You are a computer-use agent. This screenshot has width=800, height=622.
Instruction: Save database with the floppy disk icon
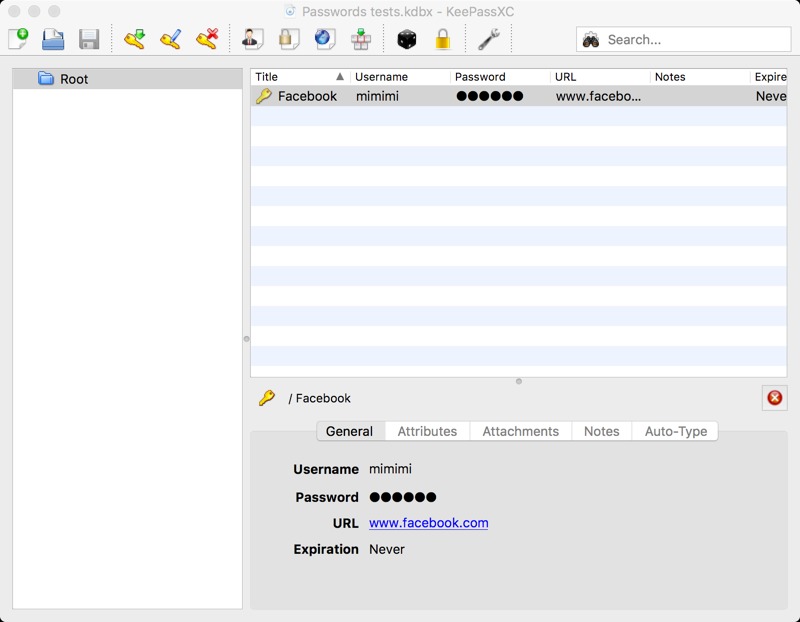89,39
